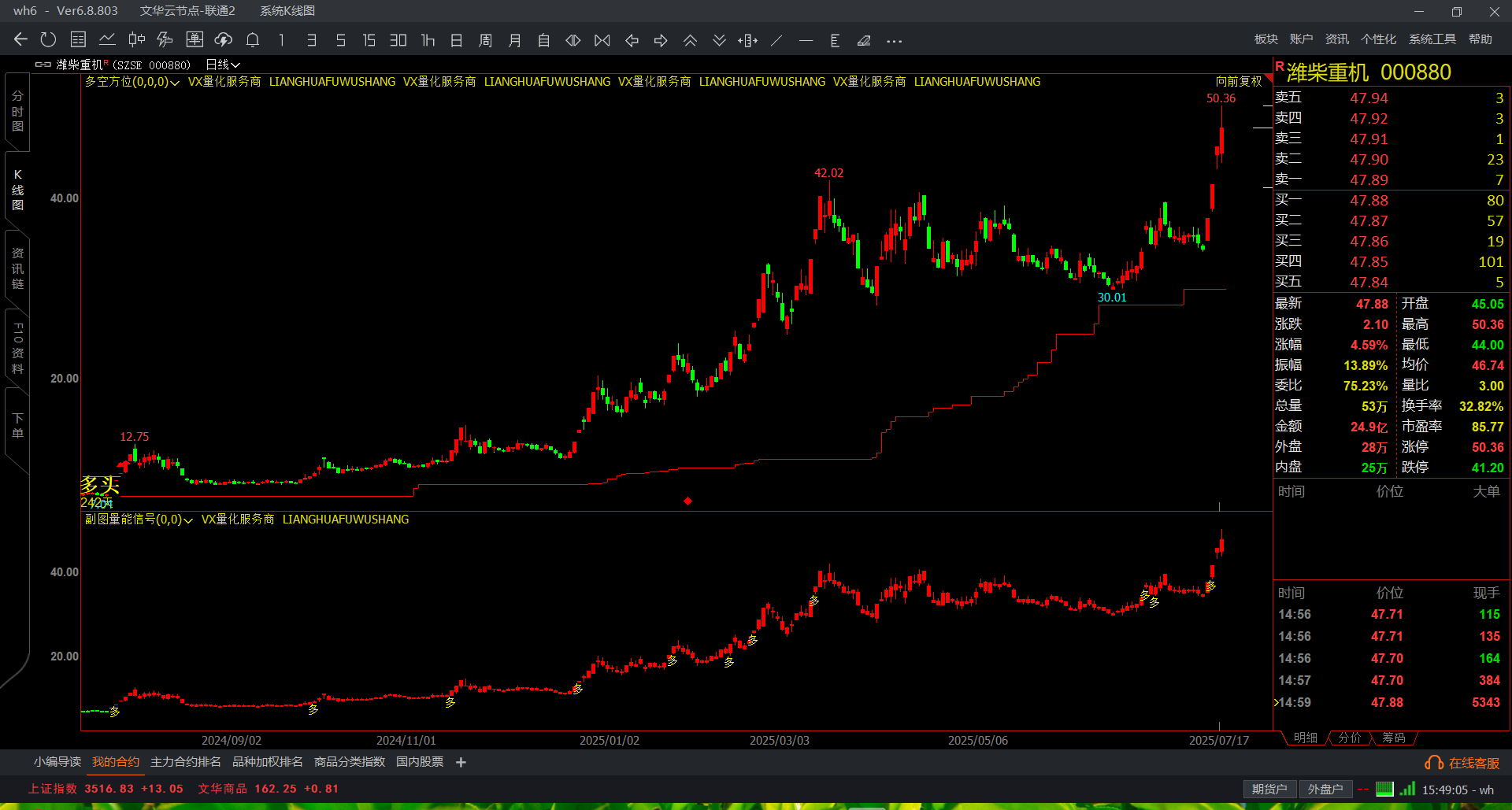Viewport: 1512px width, 810px height.
Task: Switch to the 明细 tab
Action: pyautogui.click(x=1305, y=738)
